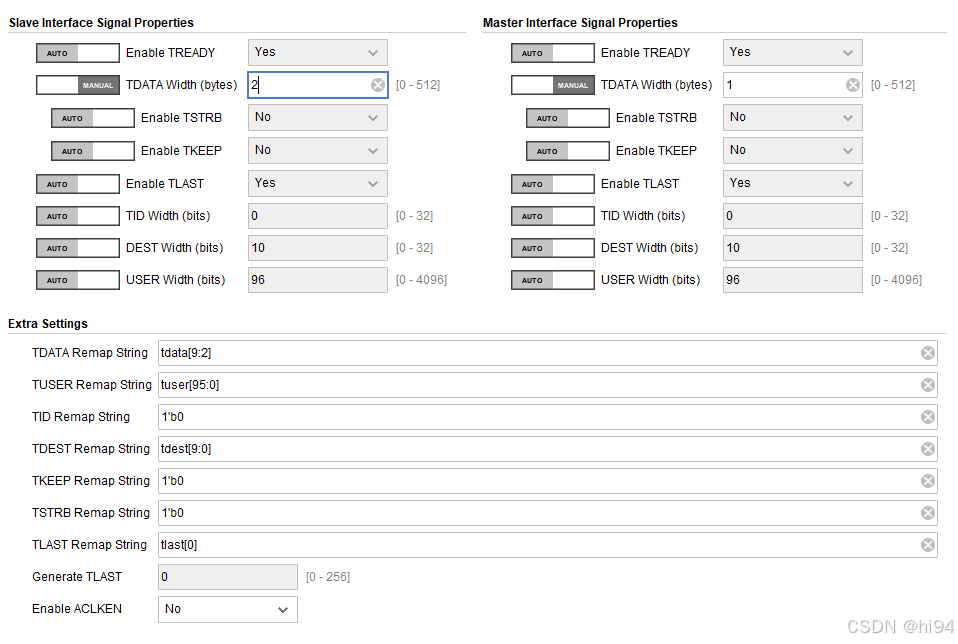Clear the TDATA Remap String field
The image size is (958, 644).
[x=927, y=353]
